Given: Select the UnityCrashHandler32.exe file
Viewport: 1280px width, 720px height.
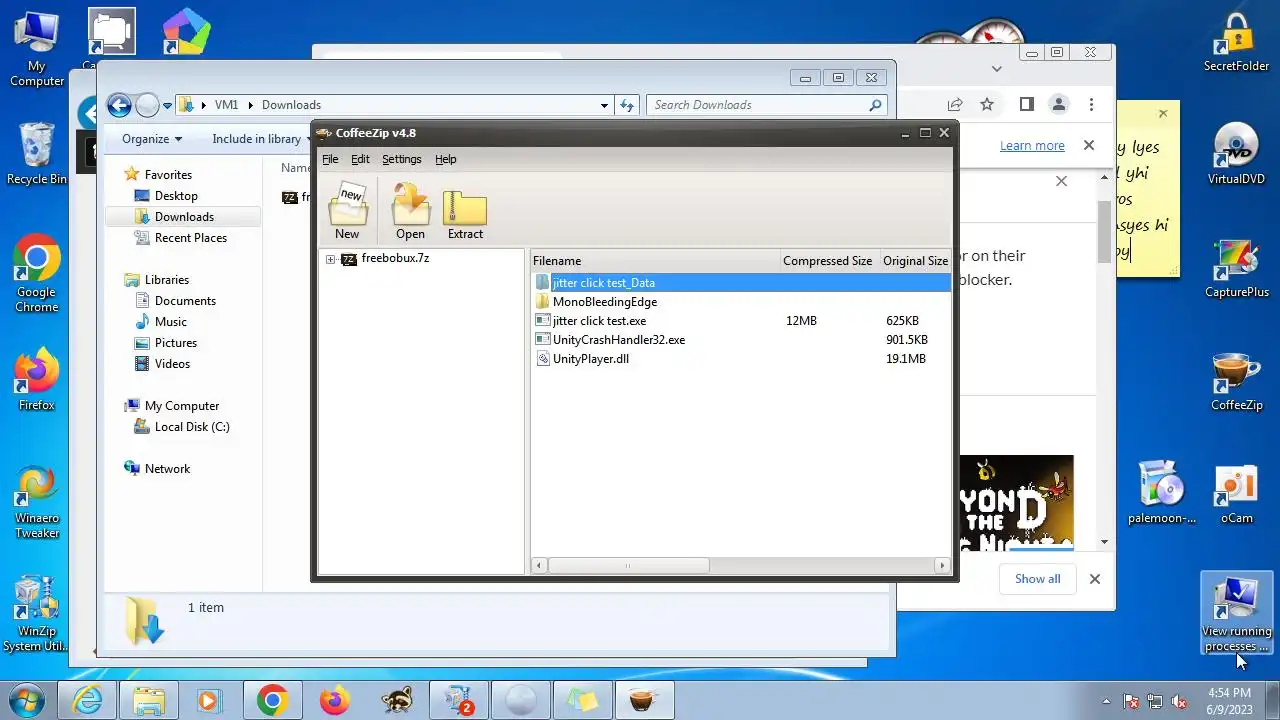Looking at the screenshot, I should point(741,340).
